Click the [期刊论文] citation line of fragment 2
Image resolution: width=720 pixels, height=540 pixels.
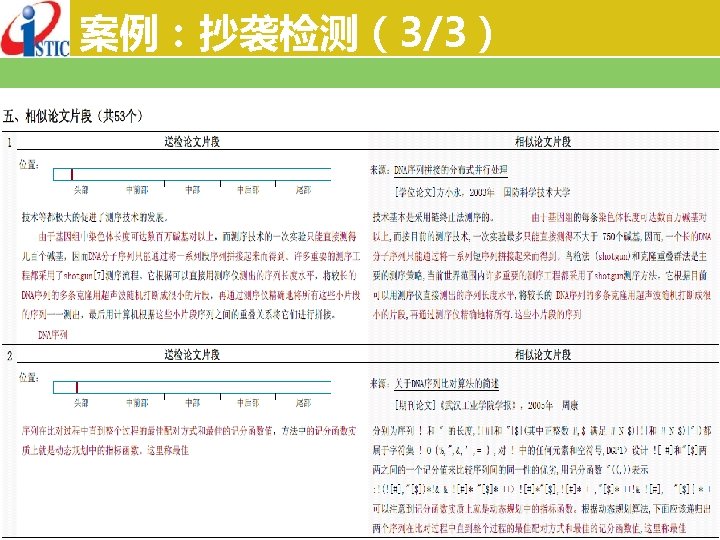click(x=486, y=405)
